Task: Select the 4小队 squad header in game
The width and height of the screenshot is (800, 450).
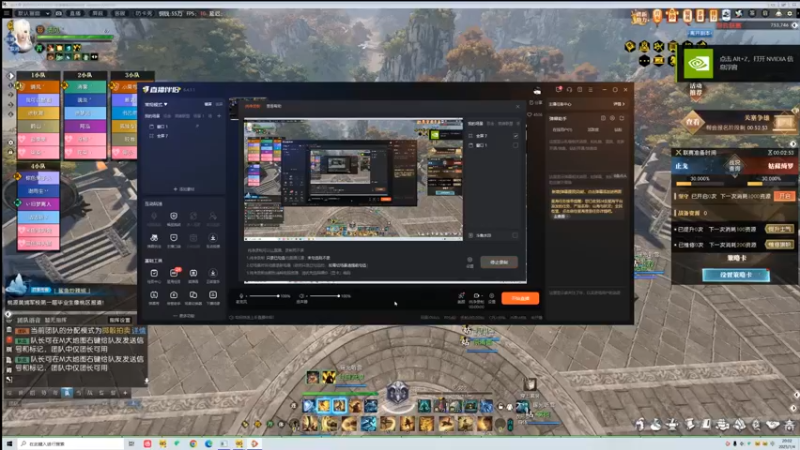Action: click(38, 166)
